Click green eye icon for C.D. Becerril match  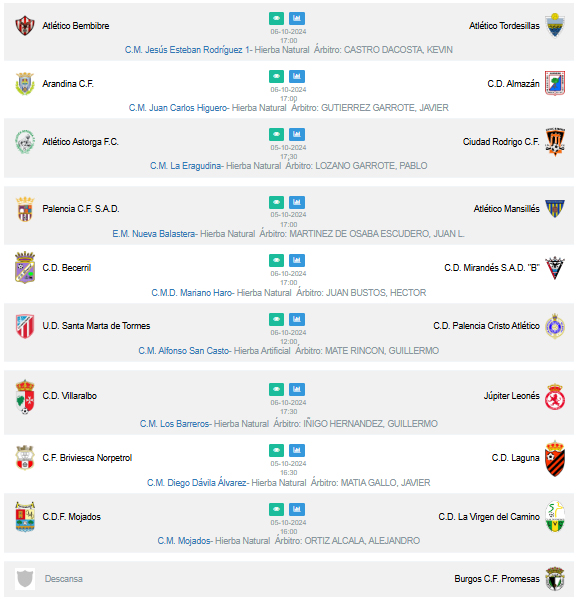pyautogui.click(x=276, y=260)
